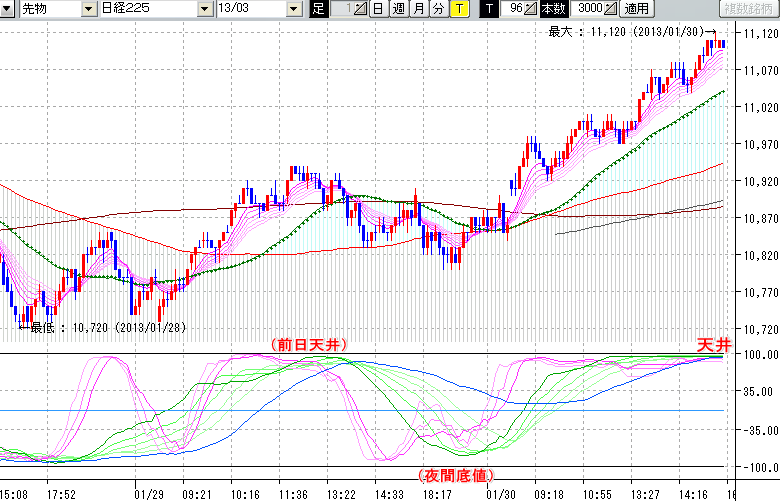
Task: Select the 日 daily timeframe button
Action: (377, 9)
